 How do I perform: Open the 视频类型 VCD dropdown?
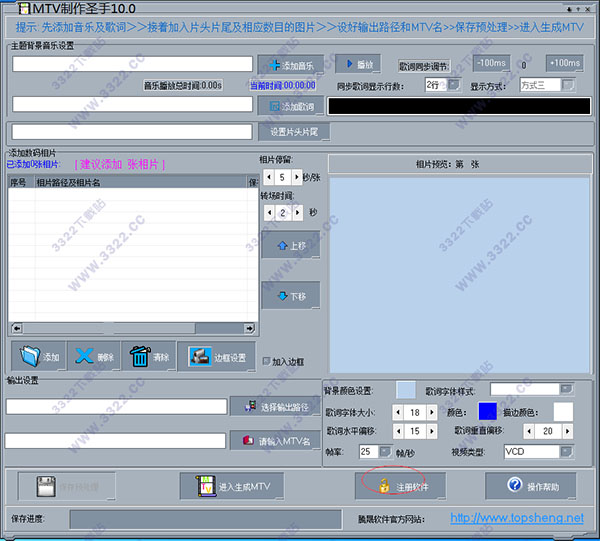coord(566,452)
